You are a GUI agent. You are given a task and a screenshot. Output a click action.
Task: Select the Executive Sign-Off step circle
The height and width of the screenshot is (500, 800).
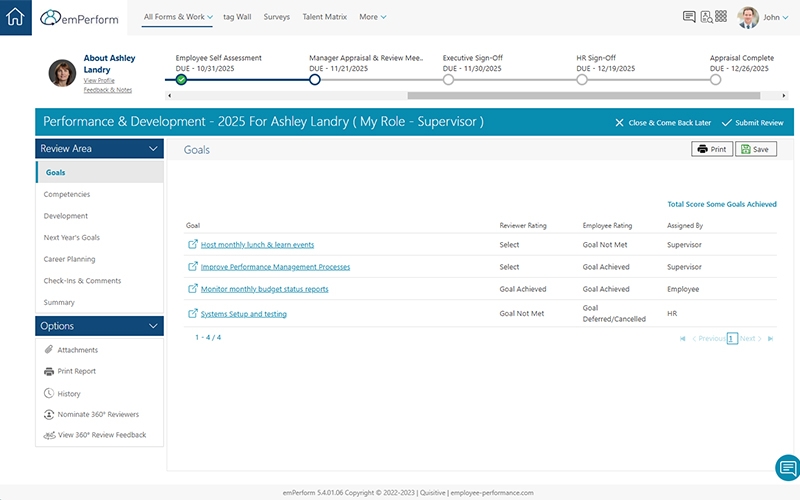click(x=448, y=79)
